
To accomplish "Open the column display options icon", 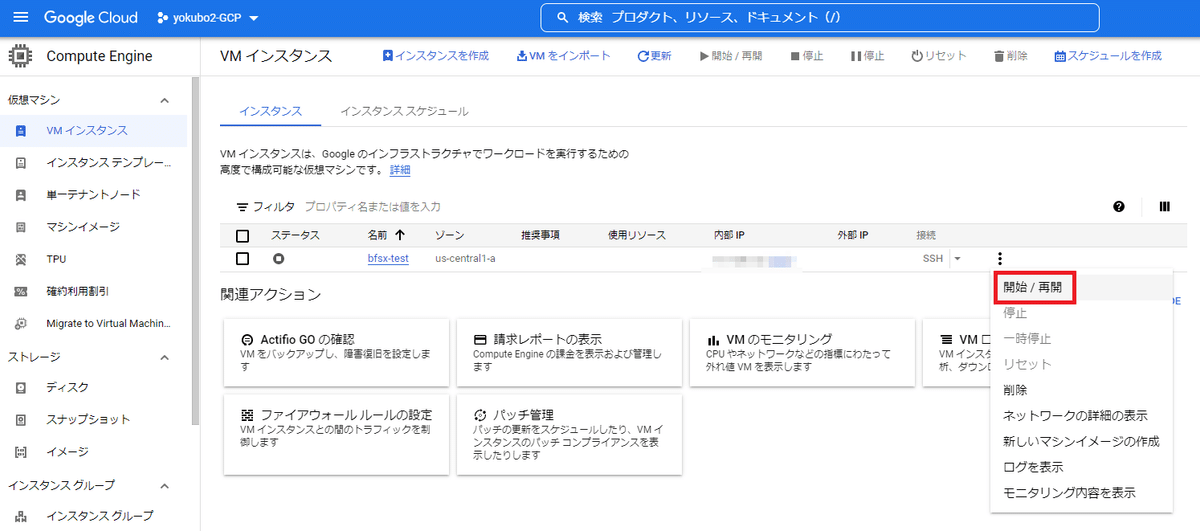I will click(1164, 207).
